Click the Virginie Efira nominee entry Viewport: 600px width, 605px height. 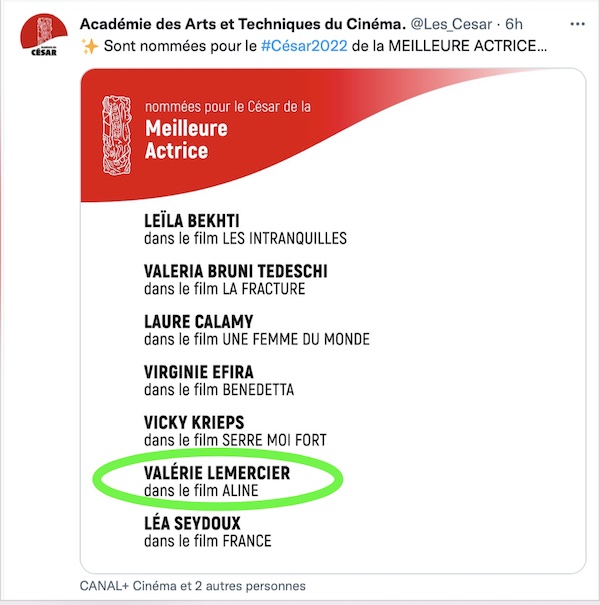[219, 381]
